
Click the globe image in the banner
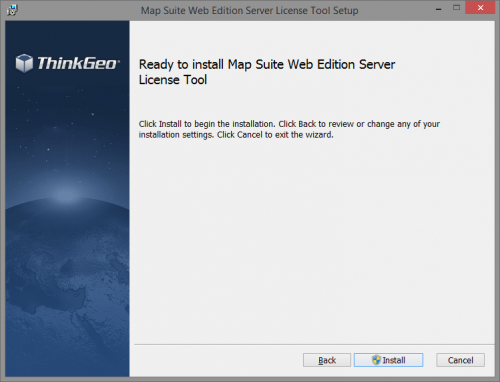67,287
